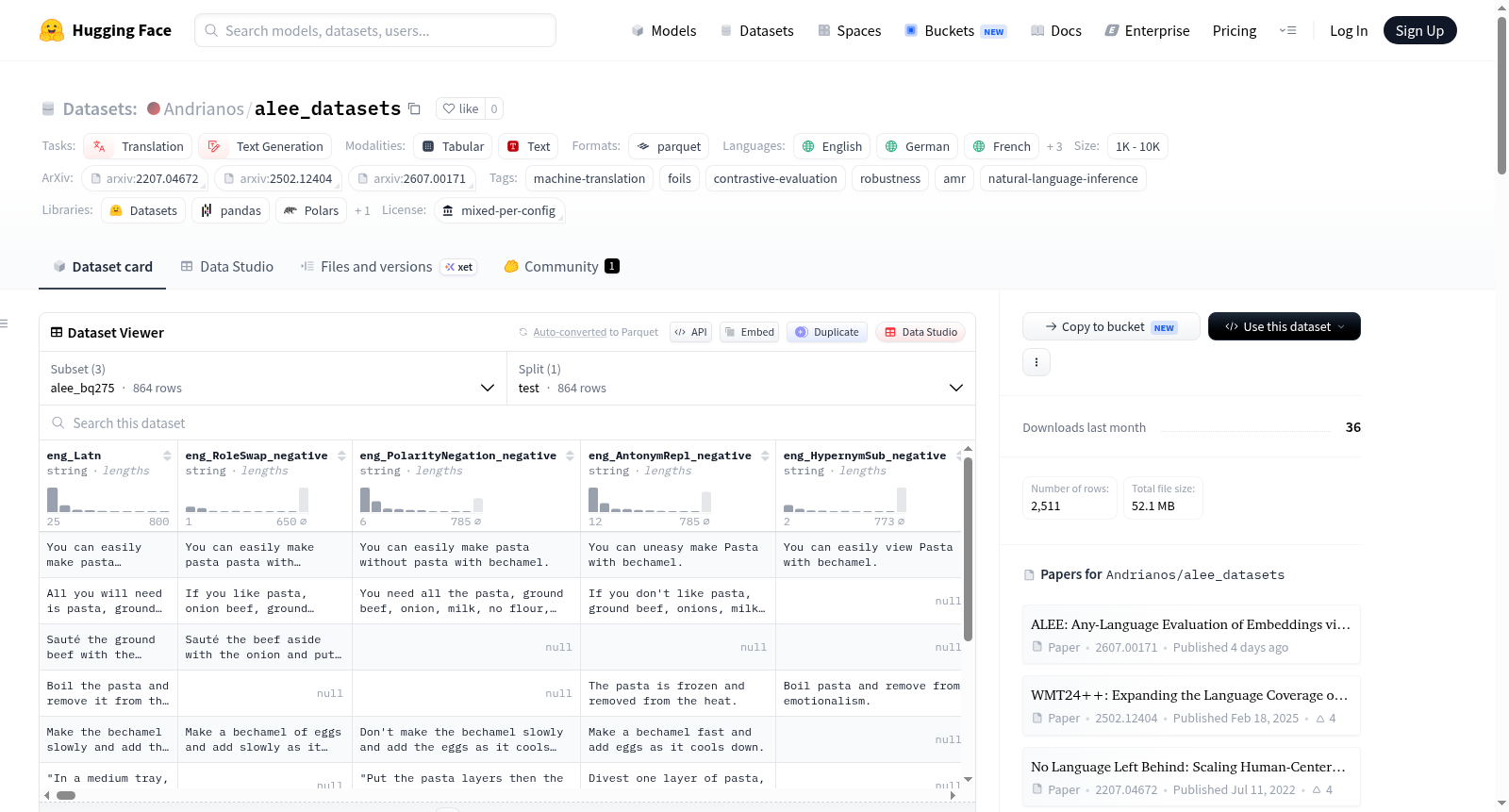Image resolution: width=1509 pixels, height=812 pixels.
Task: Click sort icon in eng_AntonymRepl_negative column
Action: (x=764, y=456)
